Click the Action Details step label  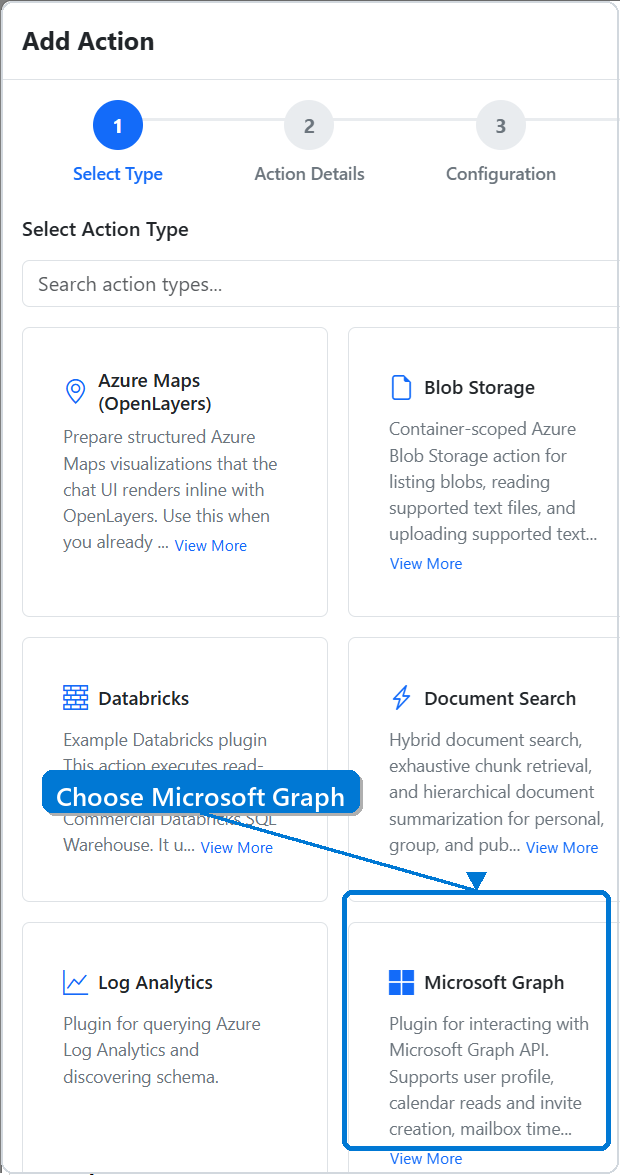[310, 174]
